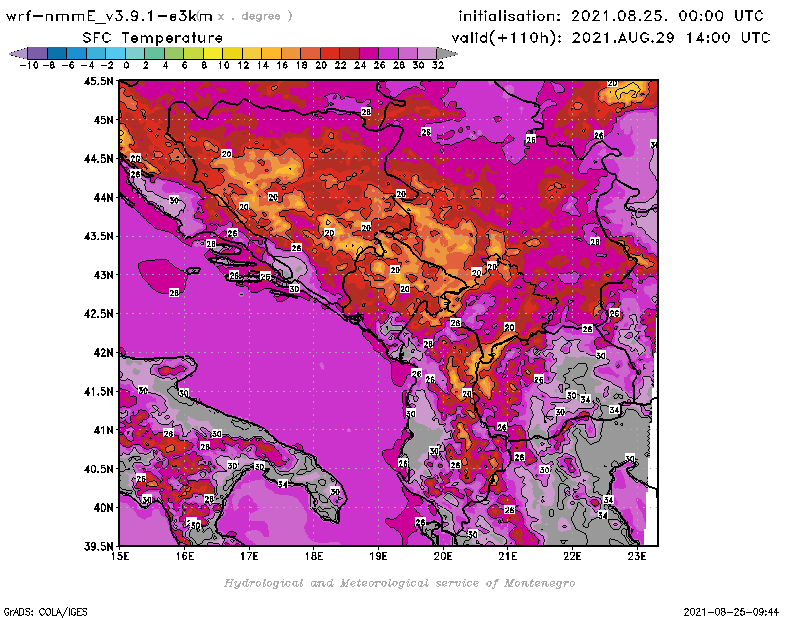Click the 16E longitude label

(185, 556)
